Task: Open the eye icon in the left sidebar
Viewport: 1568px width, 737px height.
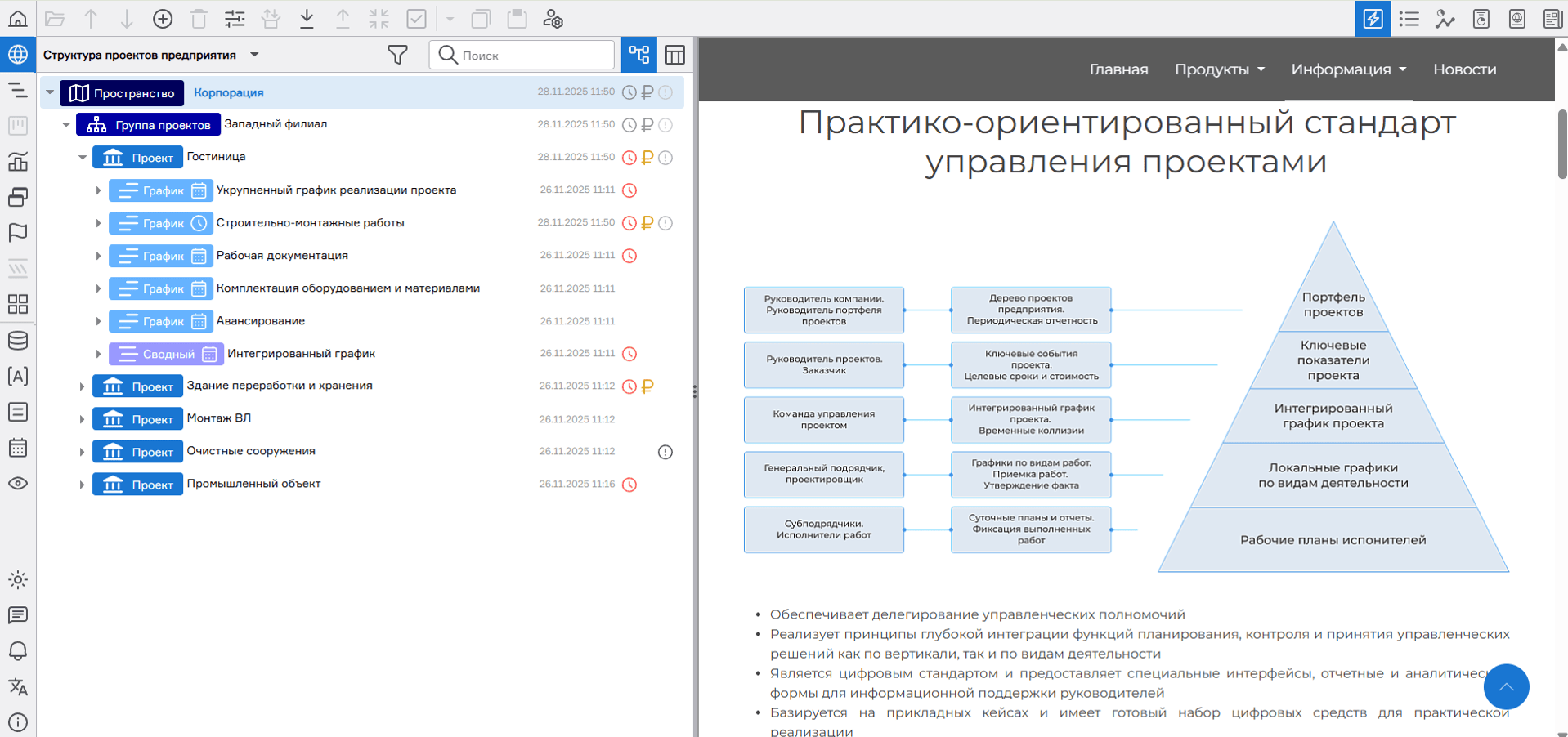Action: [18, 483]
